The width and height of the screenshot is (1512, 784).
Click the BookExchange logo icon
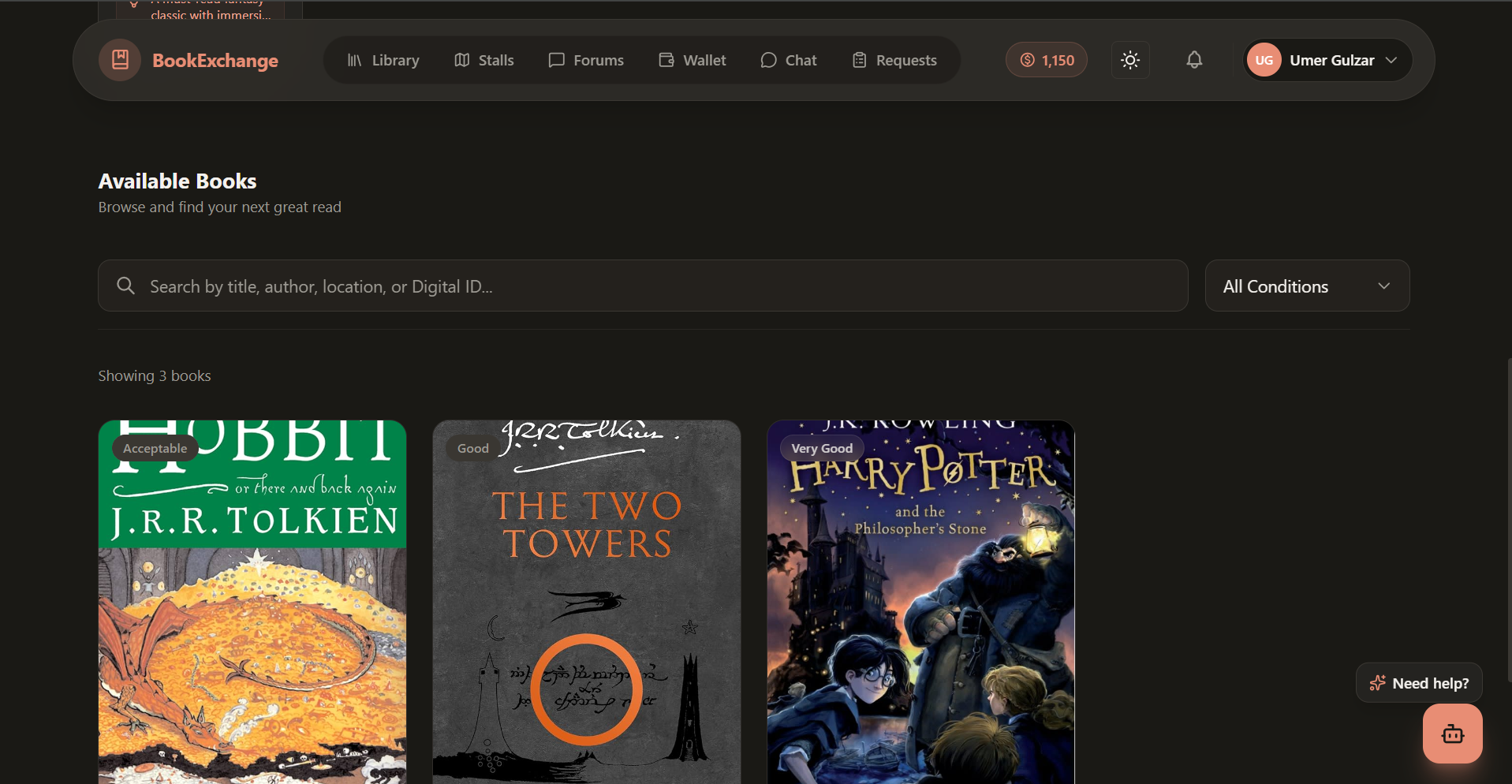click(x=120, y=60)
